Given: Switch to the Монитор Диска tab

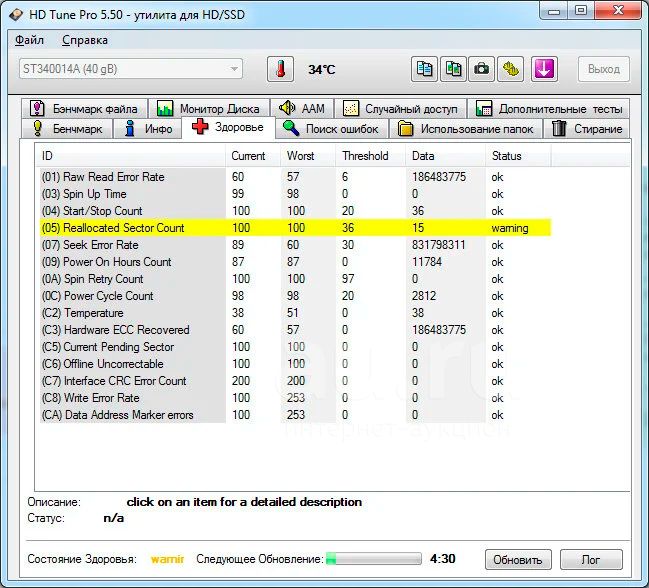Looking at the screenshot, I should tap(209, 109).
